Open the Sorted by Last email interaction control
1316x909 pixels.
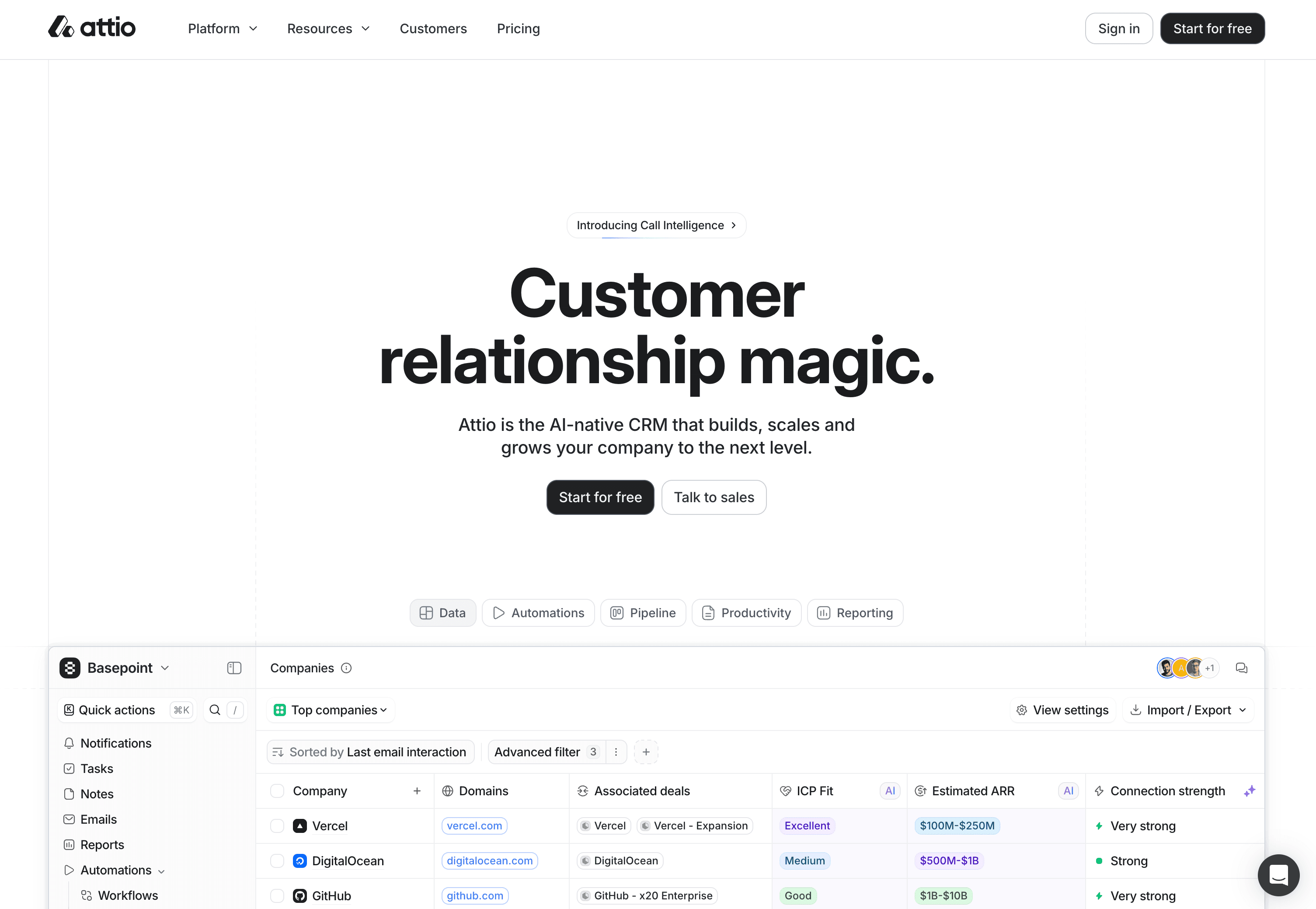tap(371, 752)
